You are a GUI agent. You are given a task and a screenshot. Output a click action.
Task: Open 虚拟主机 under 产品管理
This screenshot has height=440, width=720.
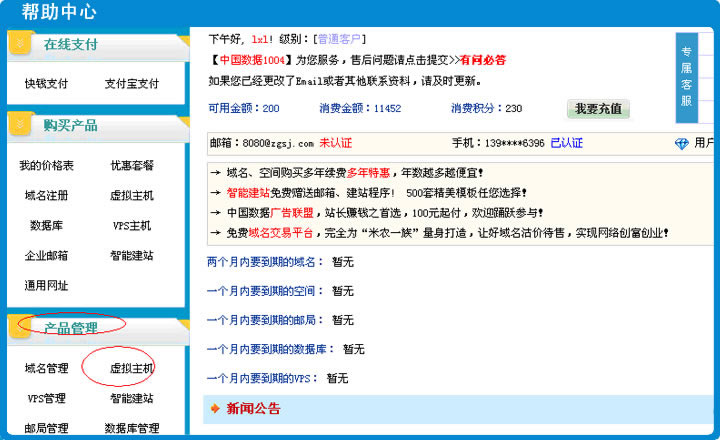pyautogui.click(x=131, y=369)
